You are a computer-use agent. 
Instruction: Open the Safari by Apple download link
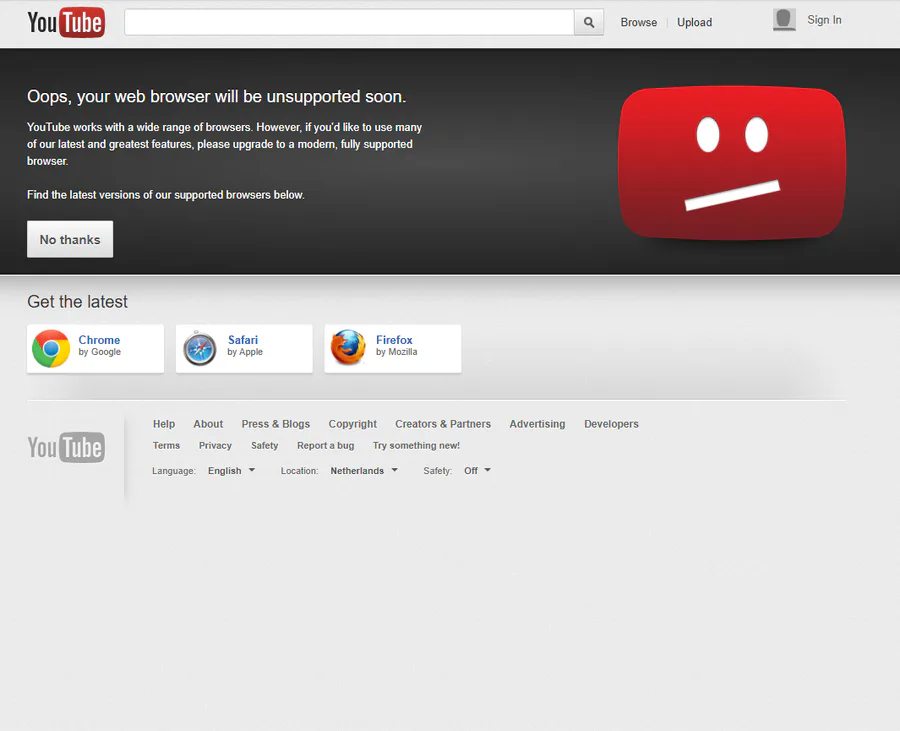click(244, 349)
